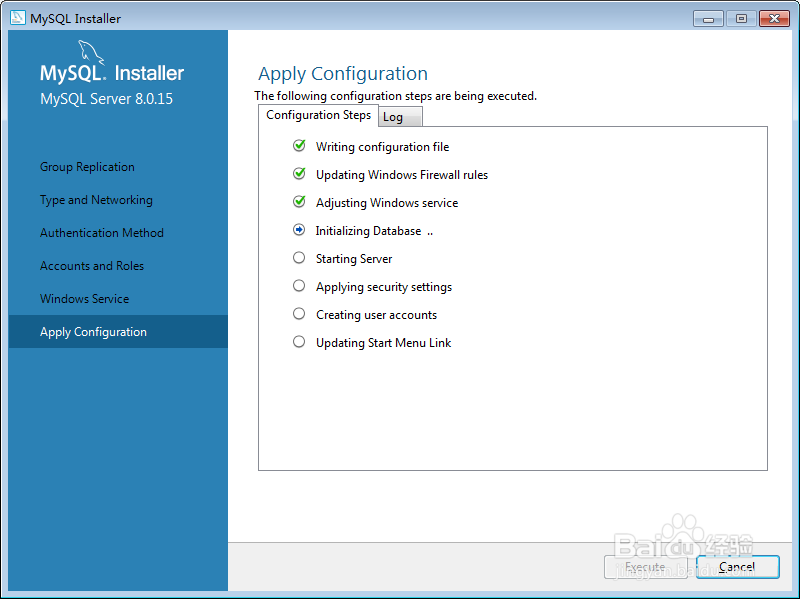Image resolution: width=800 pixels, height=599 pixels.
Task: Click the 'MySQL. Installer' sidebar logo text
Action: [x=112, y=73]
